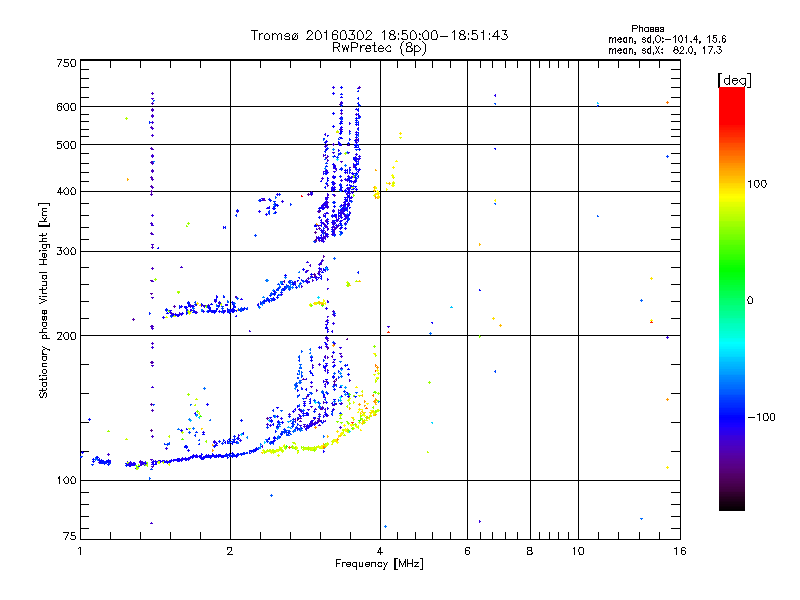Click the x-axis tick label '8'
The width and height of the screenshot is (800, 600).
tap(530, 551)
